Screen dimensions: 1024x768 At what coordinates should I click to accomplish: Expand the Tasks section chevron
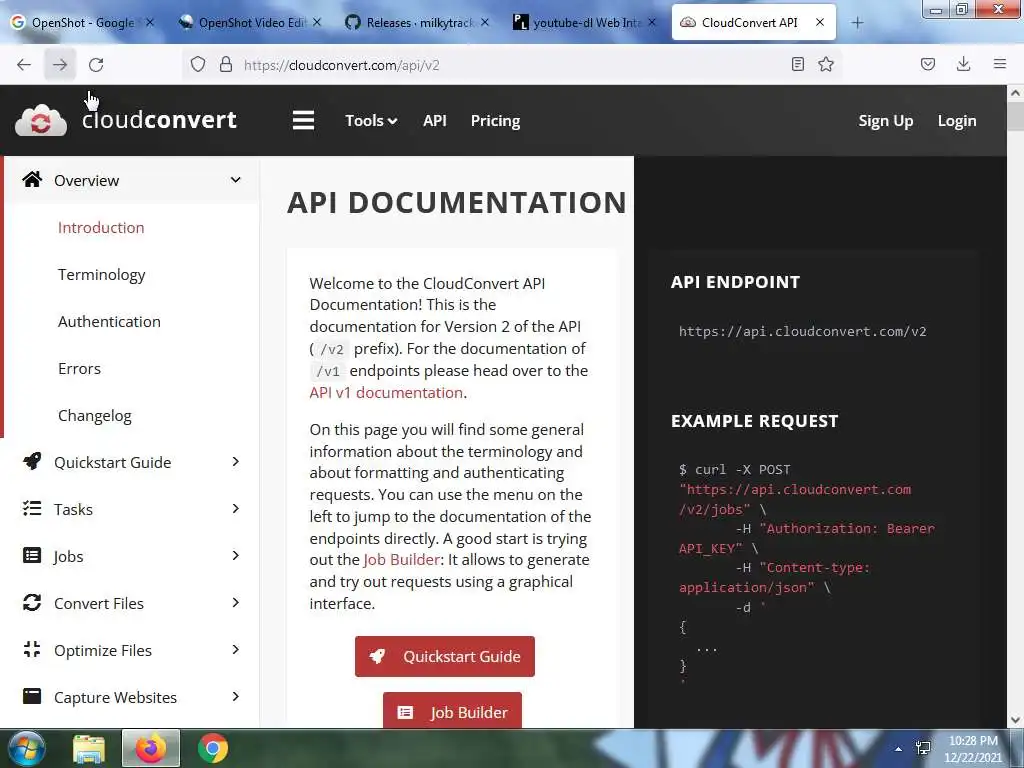[x=236, y=509]
